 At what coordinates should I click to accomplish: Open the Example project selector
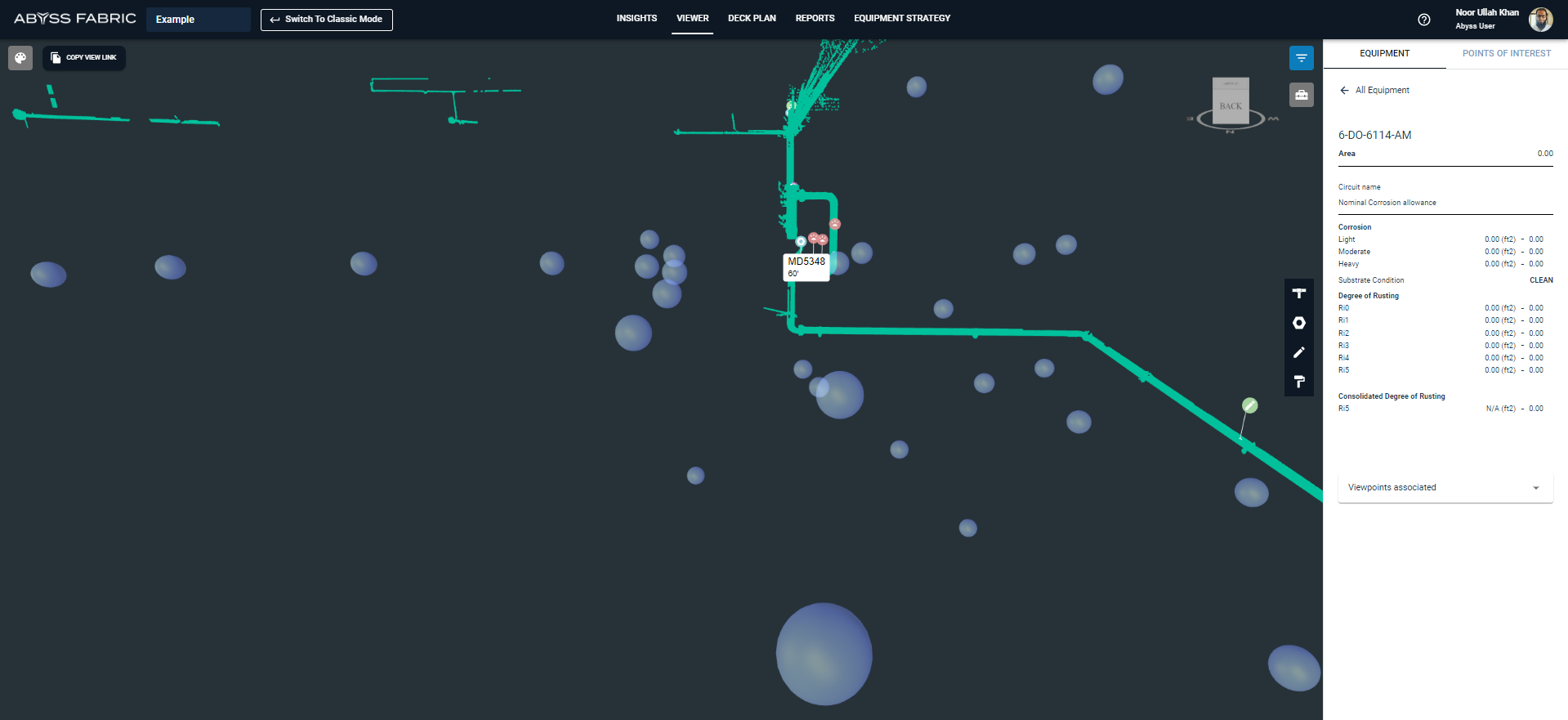pyautogui.click(x=198, y=20)
